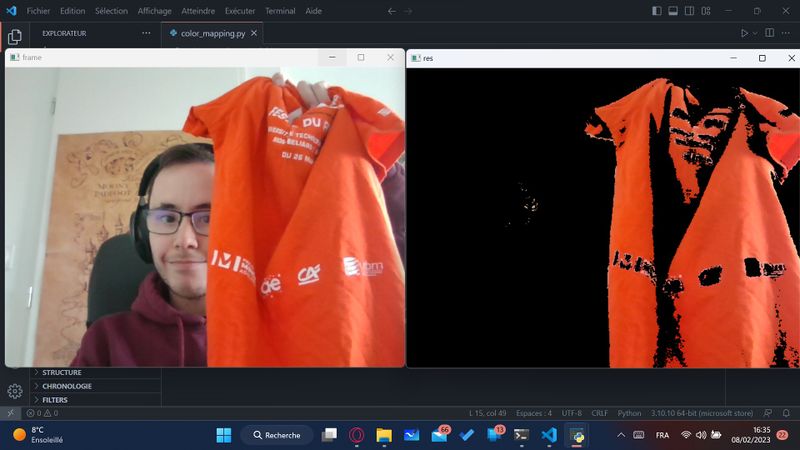Image resolution: width=800 pixels, height=450 pixels.
Task: Toggle the primary sidebar layout button
Action: pyautogui.click(x=657, y=11)
